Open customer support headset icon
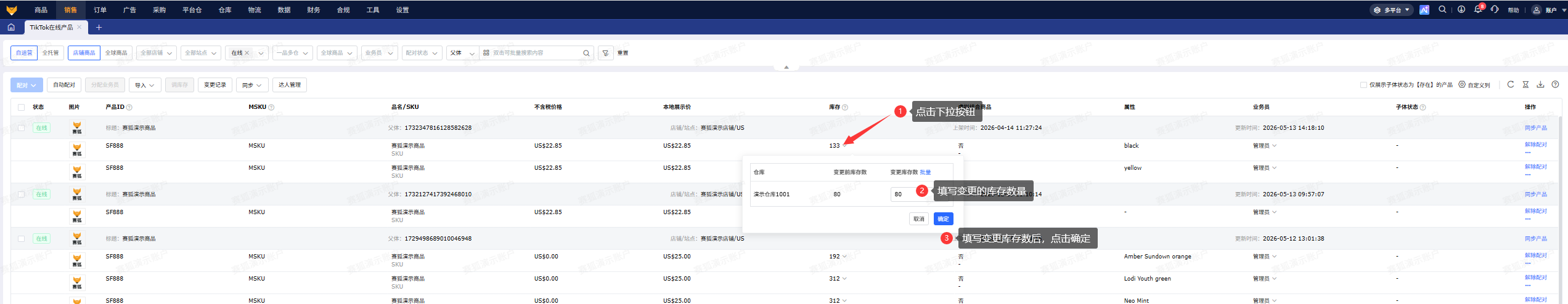The width and height of the screenshot is (1568, 304). click(x=1495, y=10)
